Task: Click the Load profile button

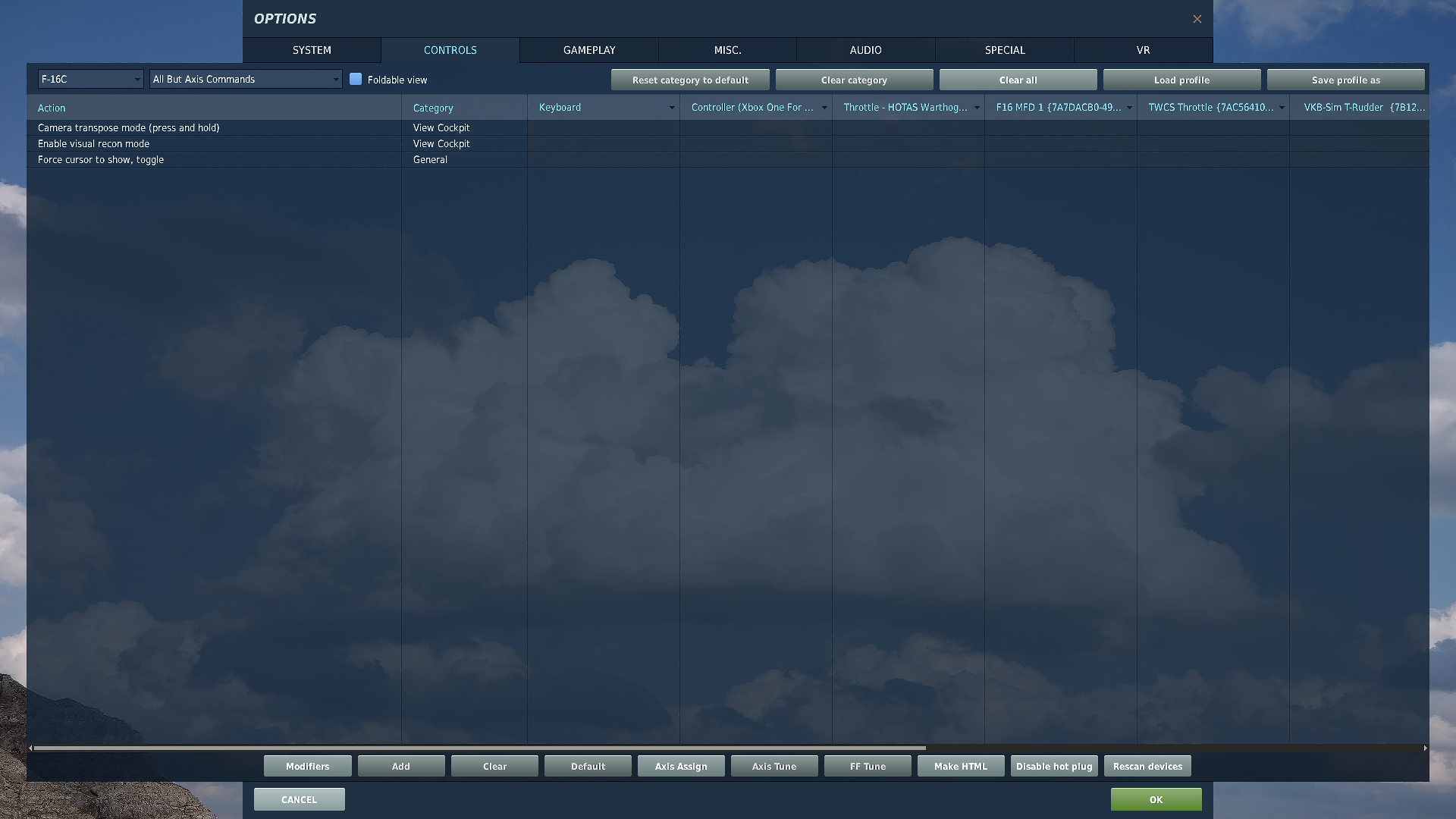Action: coord(1181,80)
